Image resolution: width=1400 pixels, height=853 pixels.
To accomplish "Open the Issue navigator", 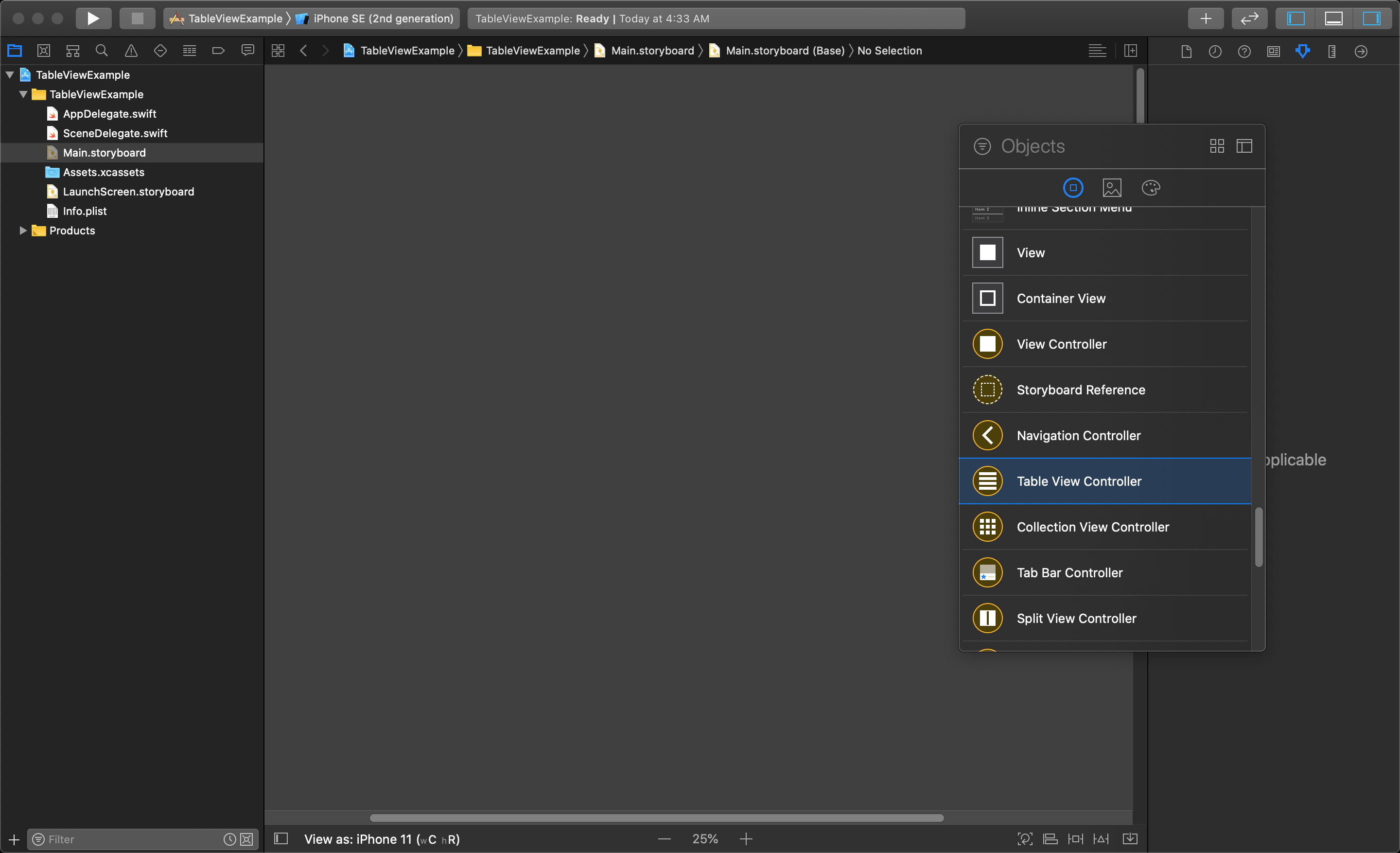I will [131, 51].
